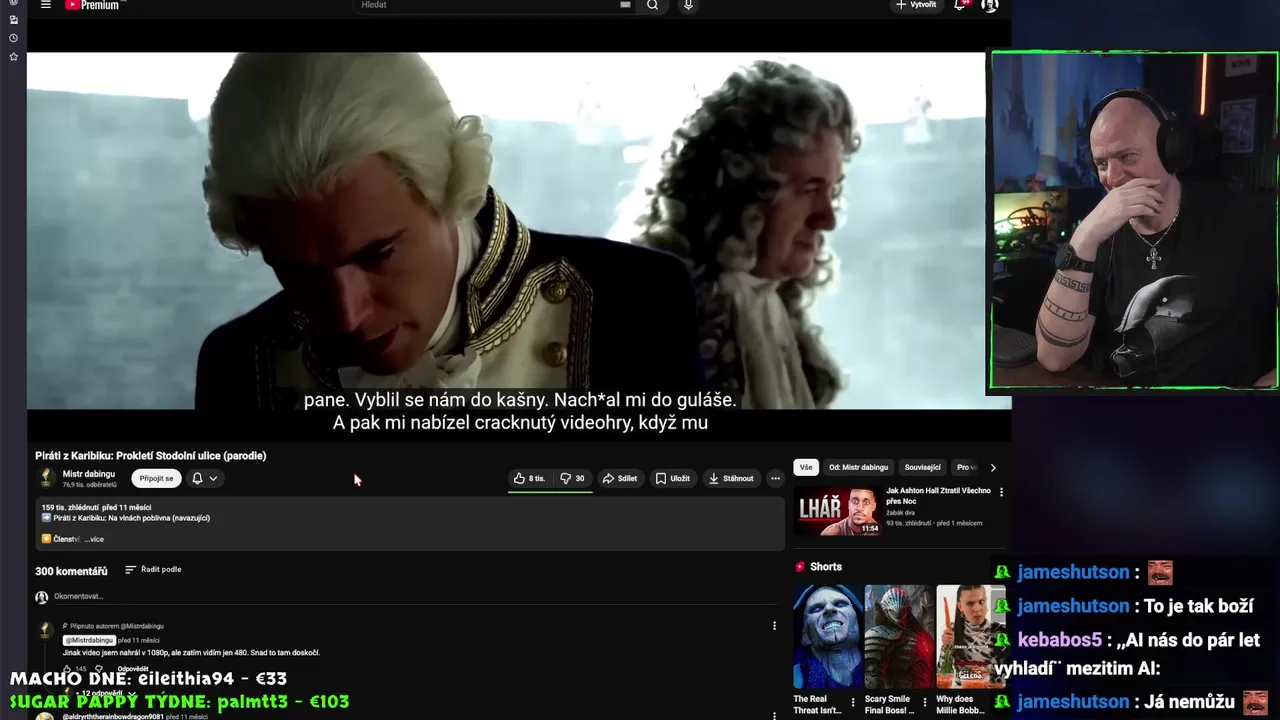Open options for Scary Smile Final Boss short
1280x720 pixels.
point(924,701)
